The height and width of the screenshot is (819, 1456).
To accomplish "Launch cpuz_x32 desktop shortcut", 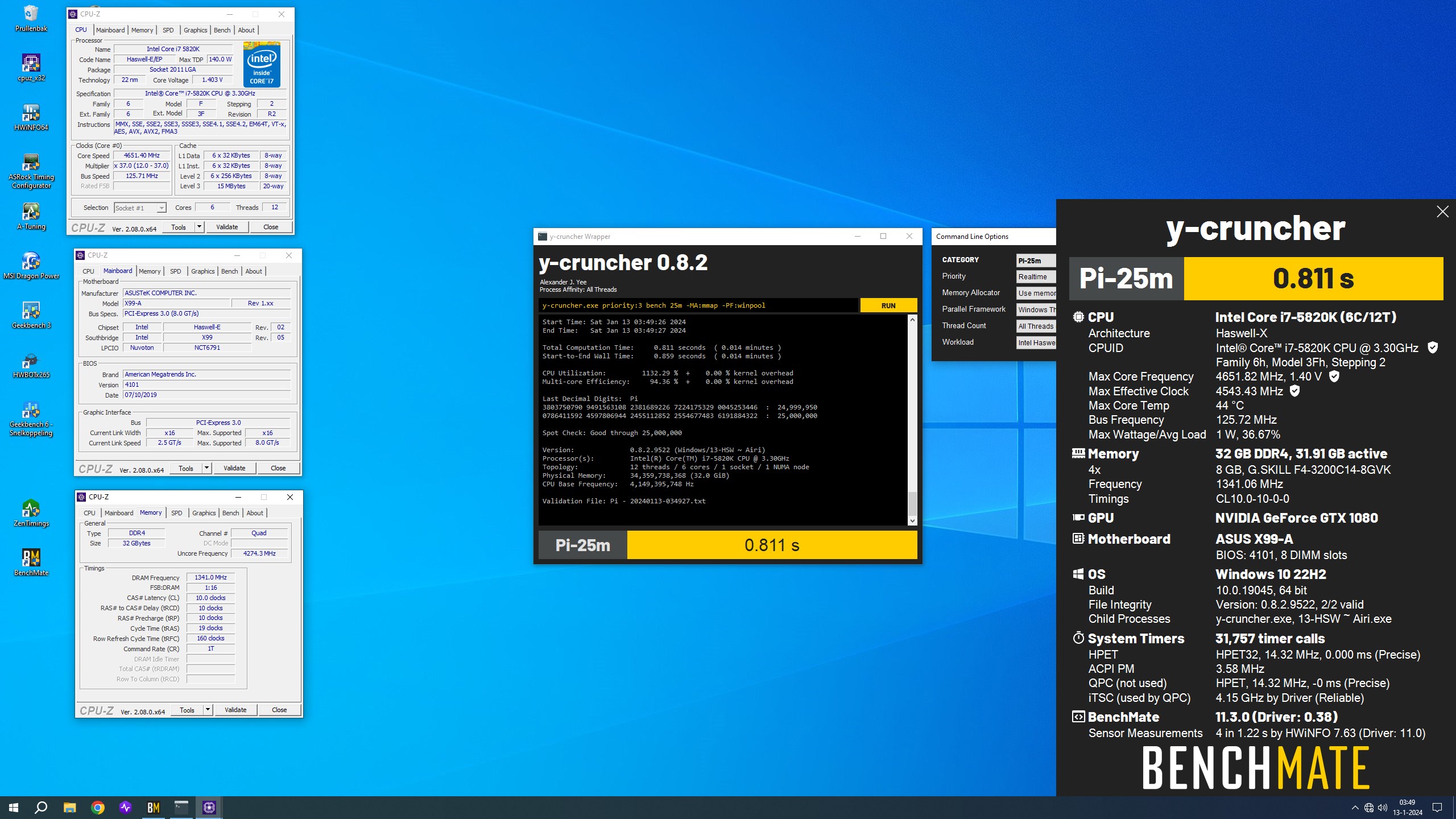I will click(31, 68).
